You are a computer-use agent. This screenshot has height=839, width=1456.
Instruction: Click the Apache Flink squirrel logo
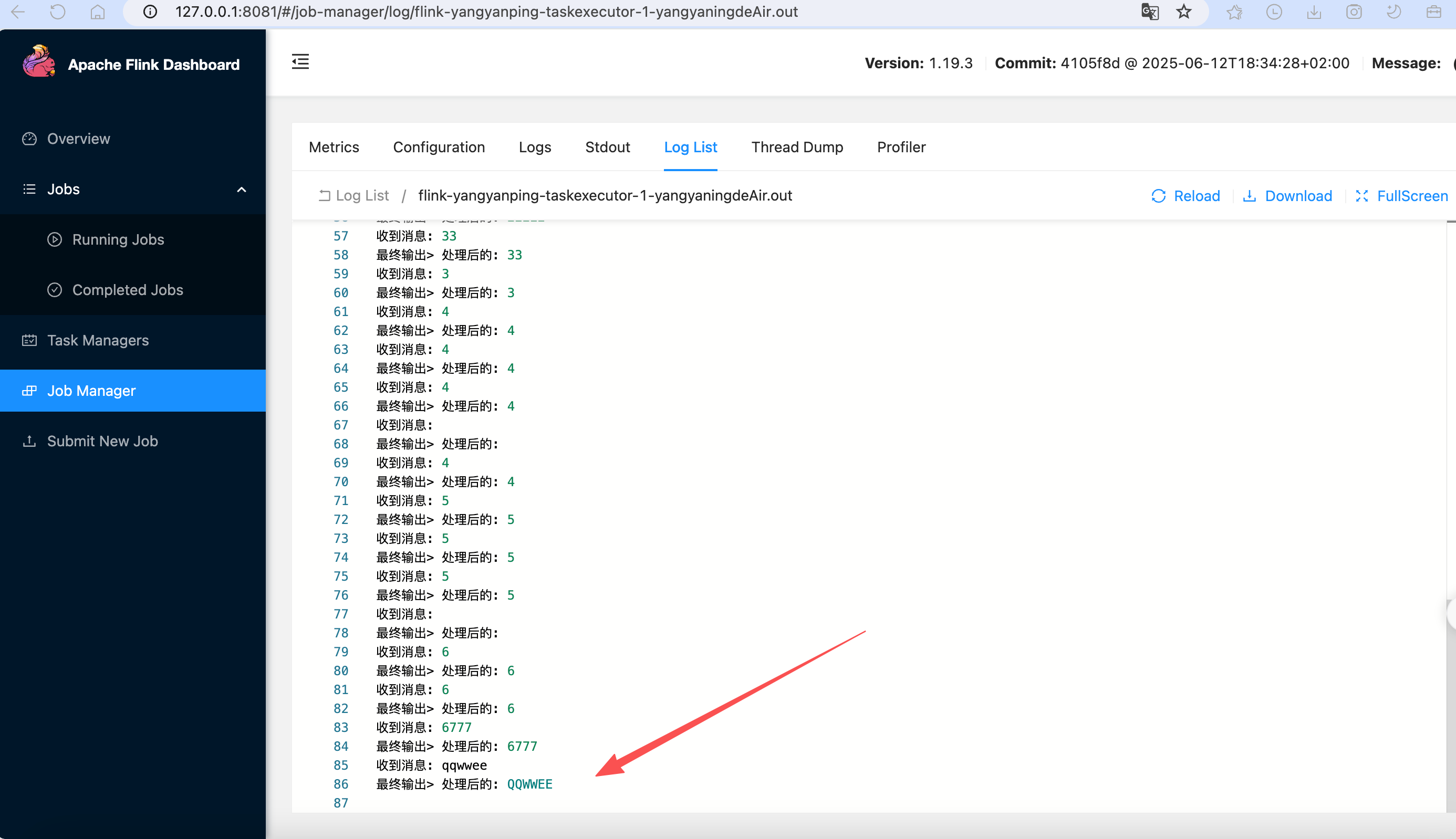[x=39, y=61]
